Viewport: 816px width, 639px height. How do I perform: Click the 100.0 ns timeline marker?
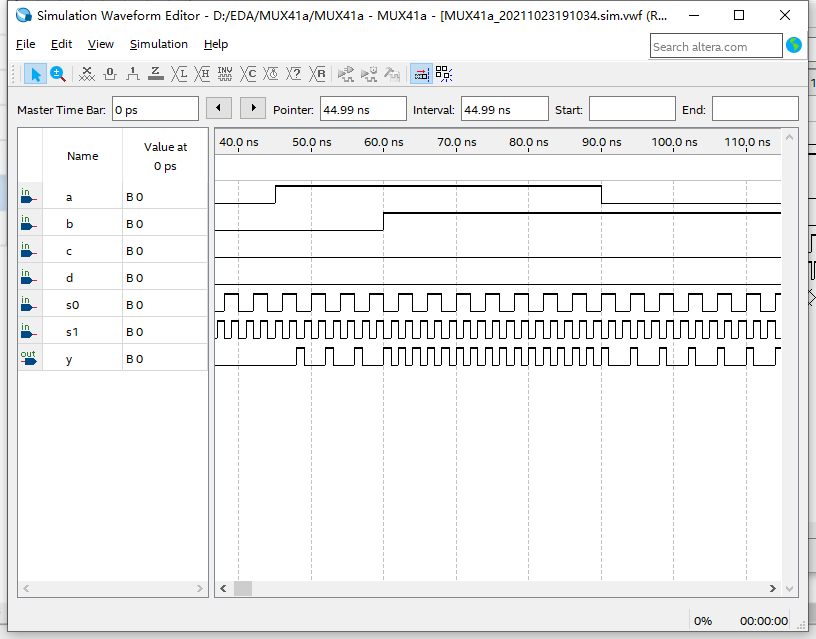[674, 142]
